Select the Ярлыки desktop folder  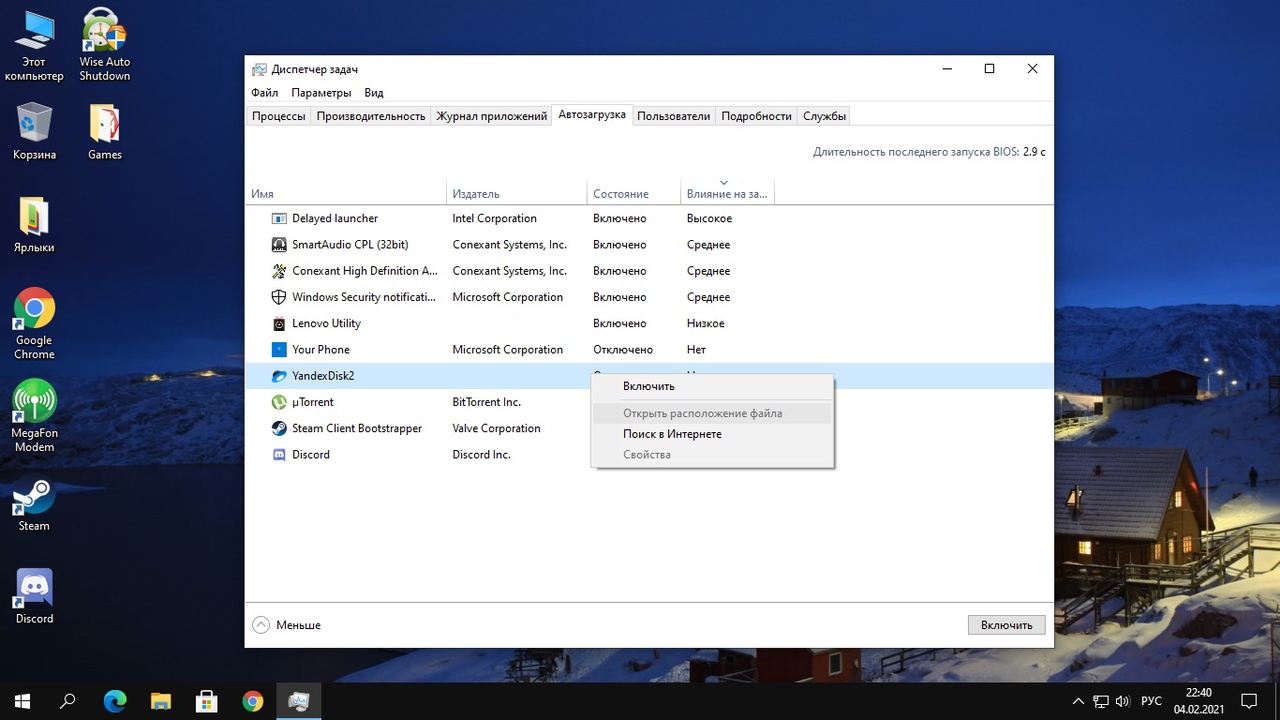pos(34,224)
